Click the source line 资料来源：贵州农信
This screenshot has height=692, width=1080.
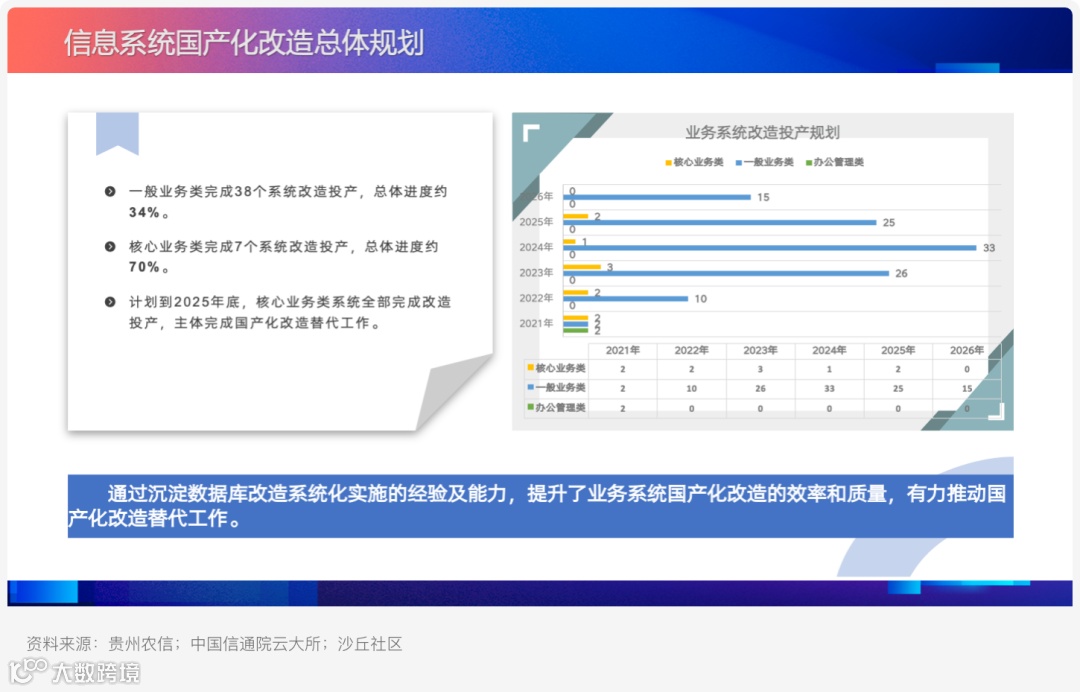100,644
